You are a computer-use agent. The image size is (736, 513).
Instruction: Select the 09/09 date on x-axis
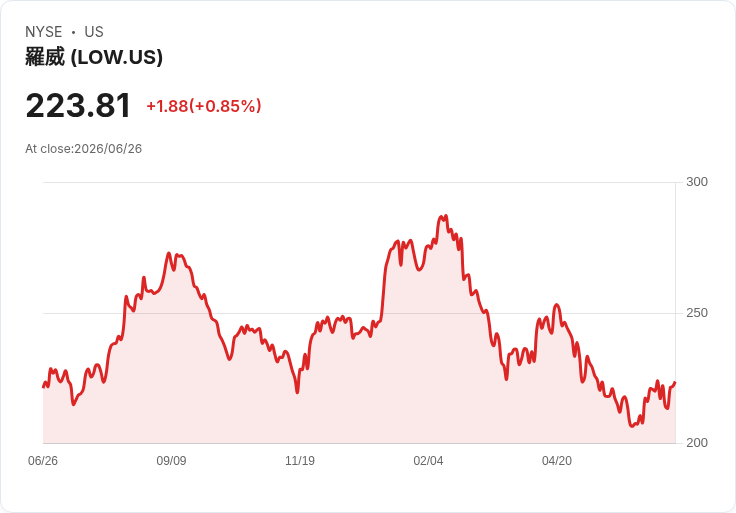[171, 461]
